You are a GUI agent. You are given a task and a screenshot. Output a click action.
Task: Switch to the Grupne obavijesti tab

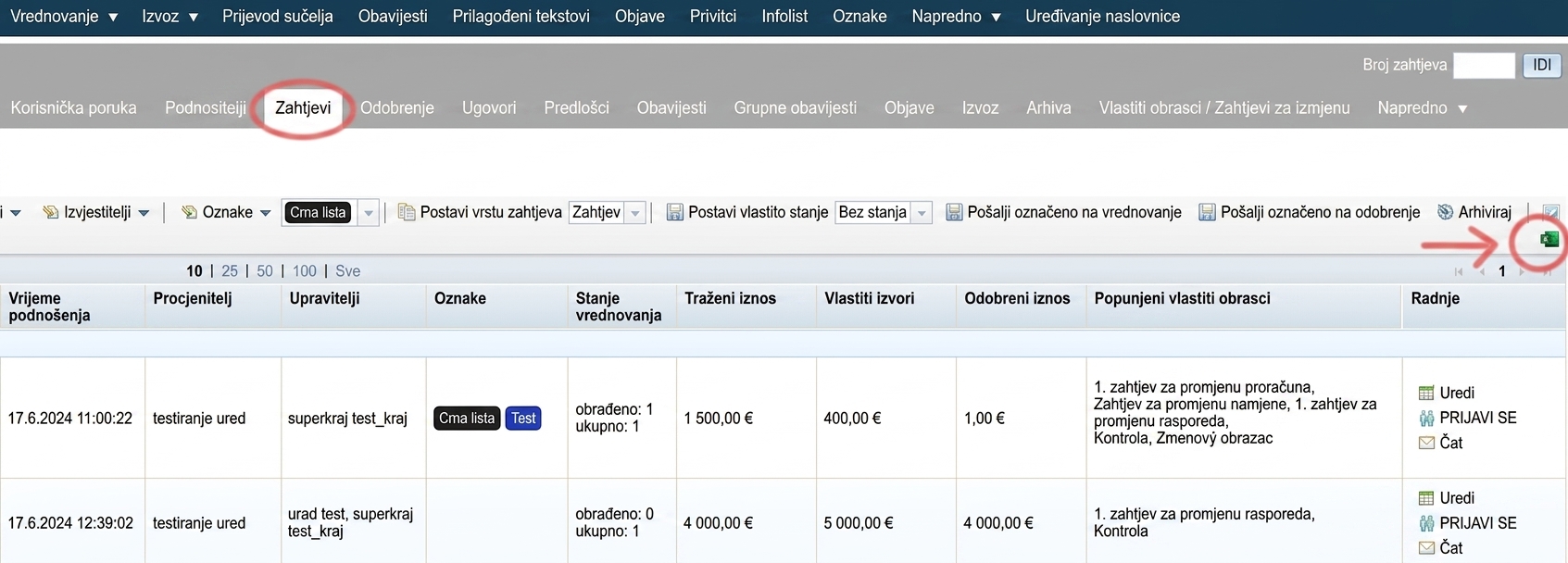796,108
